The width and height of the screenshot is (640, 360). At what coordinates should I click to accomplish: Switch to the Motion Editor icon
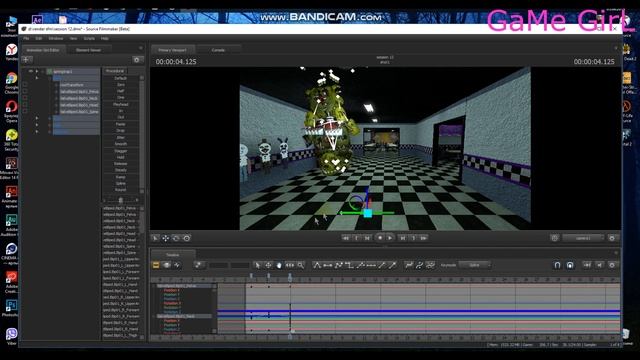point(167,265)
